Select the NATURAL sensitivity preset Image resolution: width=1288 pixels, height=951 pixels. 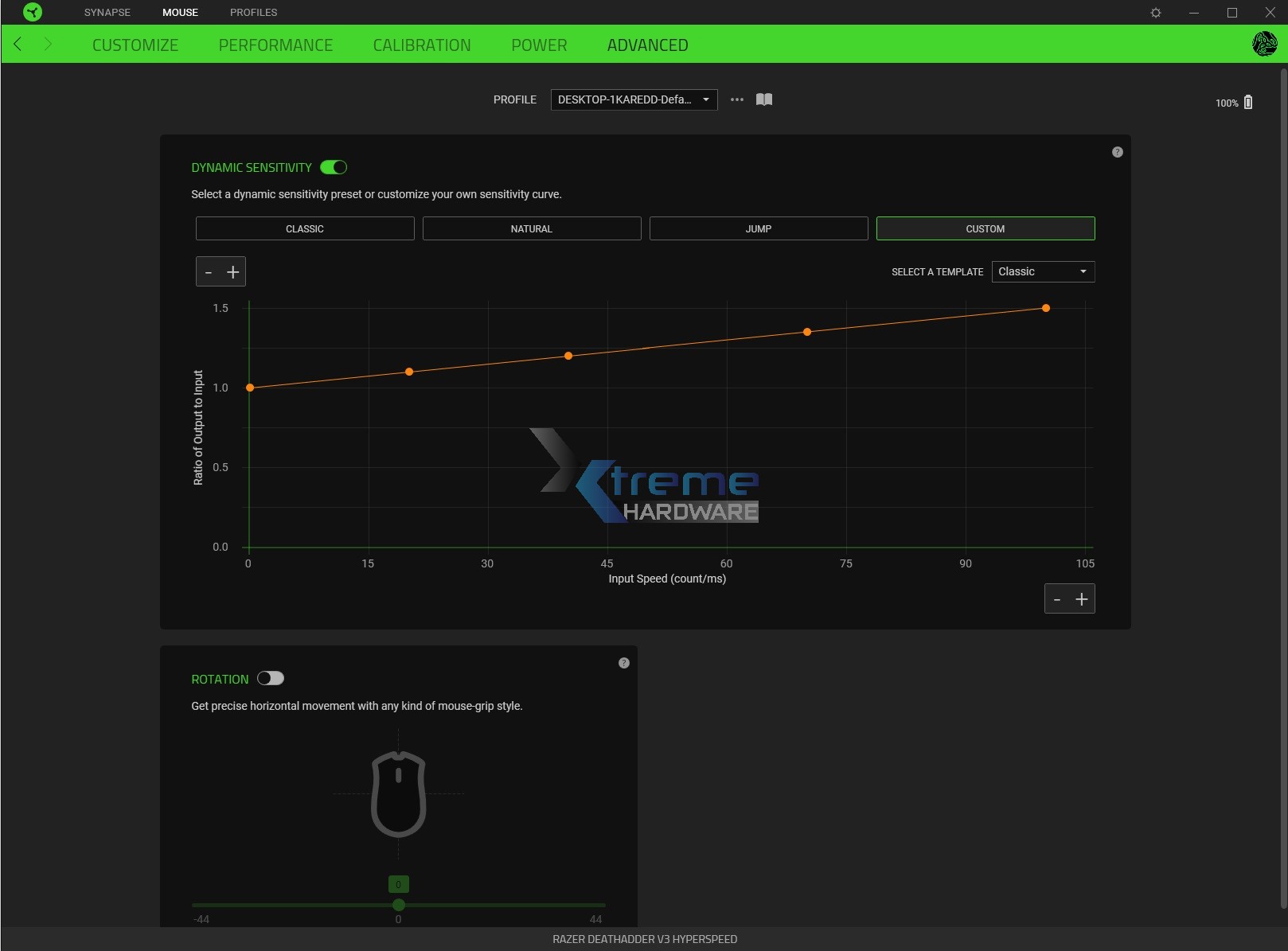click(531, 228)
